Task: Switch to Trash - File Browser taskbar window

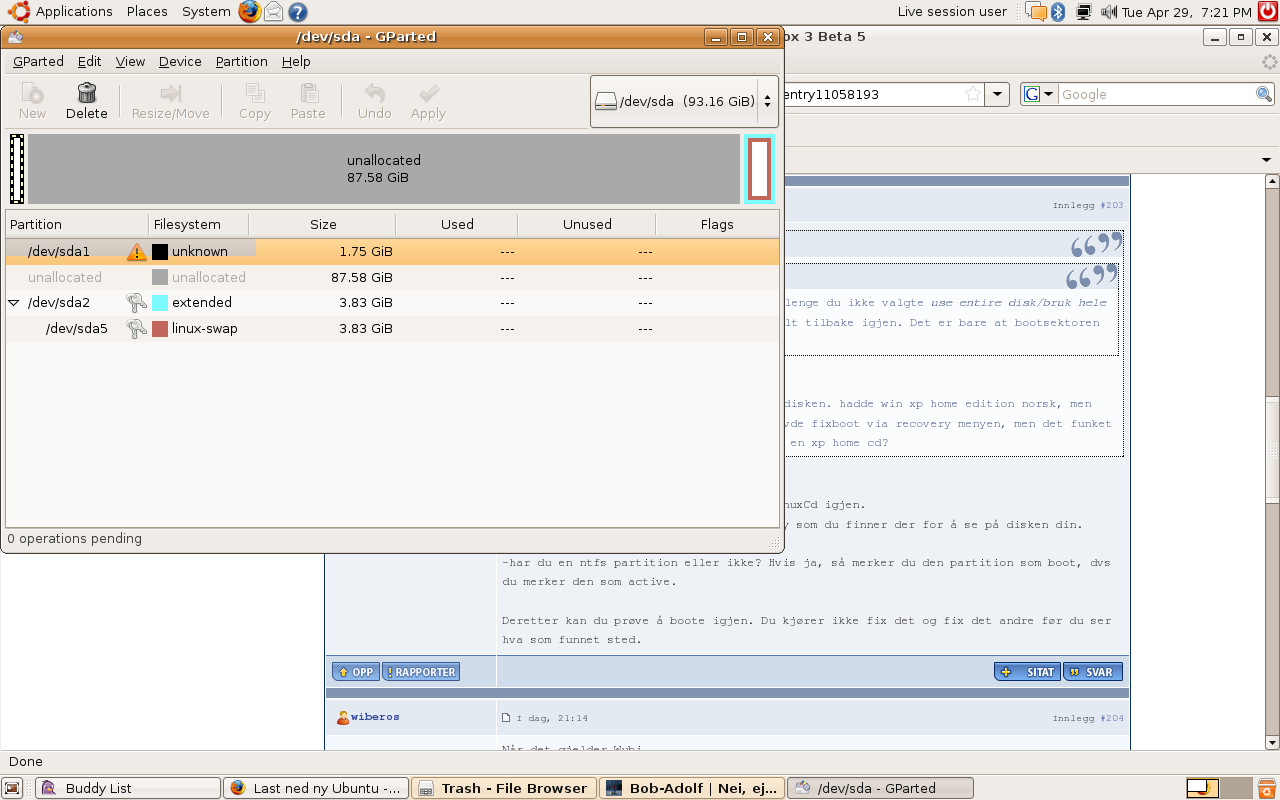Action: 503,788
